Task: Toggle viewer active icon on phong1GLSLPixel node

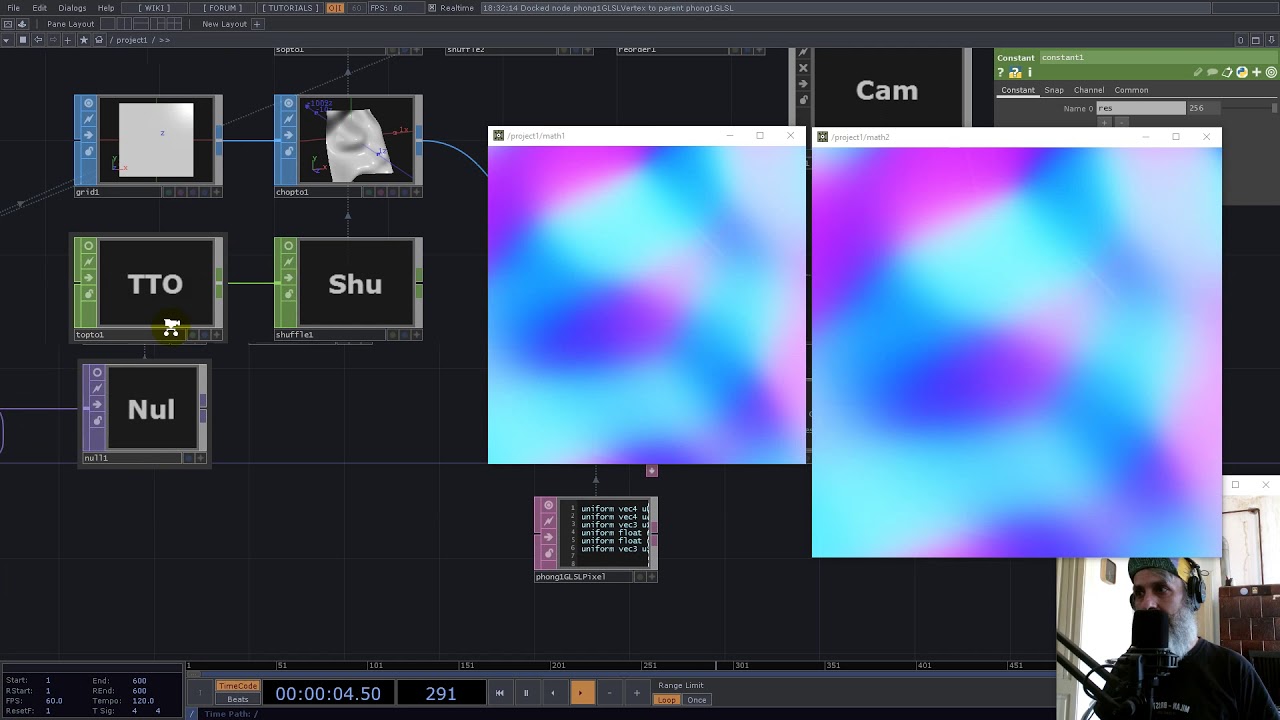Action: [x=548, y=506]
